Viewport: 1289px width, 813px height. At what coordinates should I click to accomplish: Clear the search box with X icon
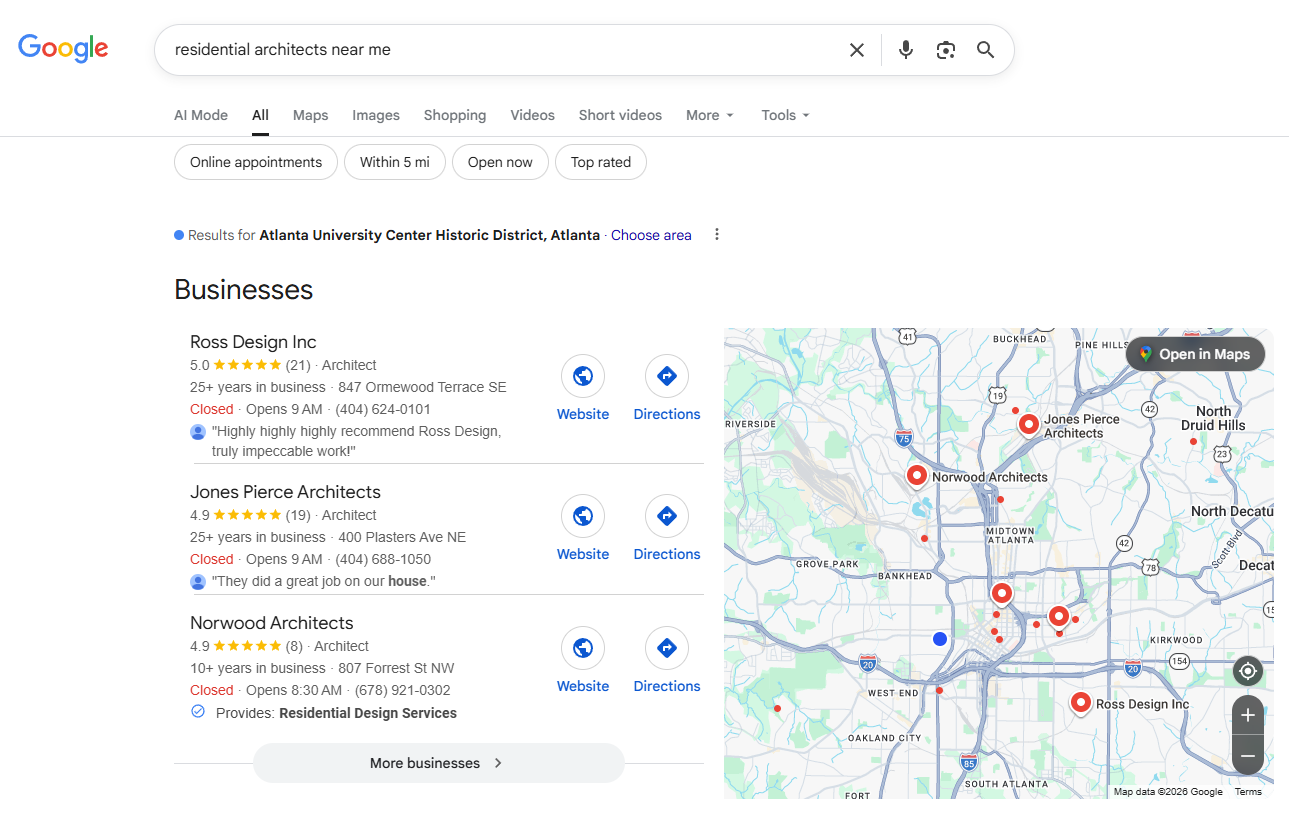coord(857,50)
